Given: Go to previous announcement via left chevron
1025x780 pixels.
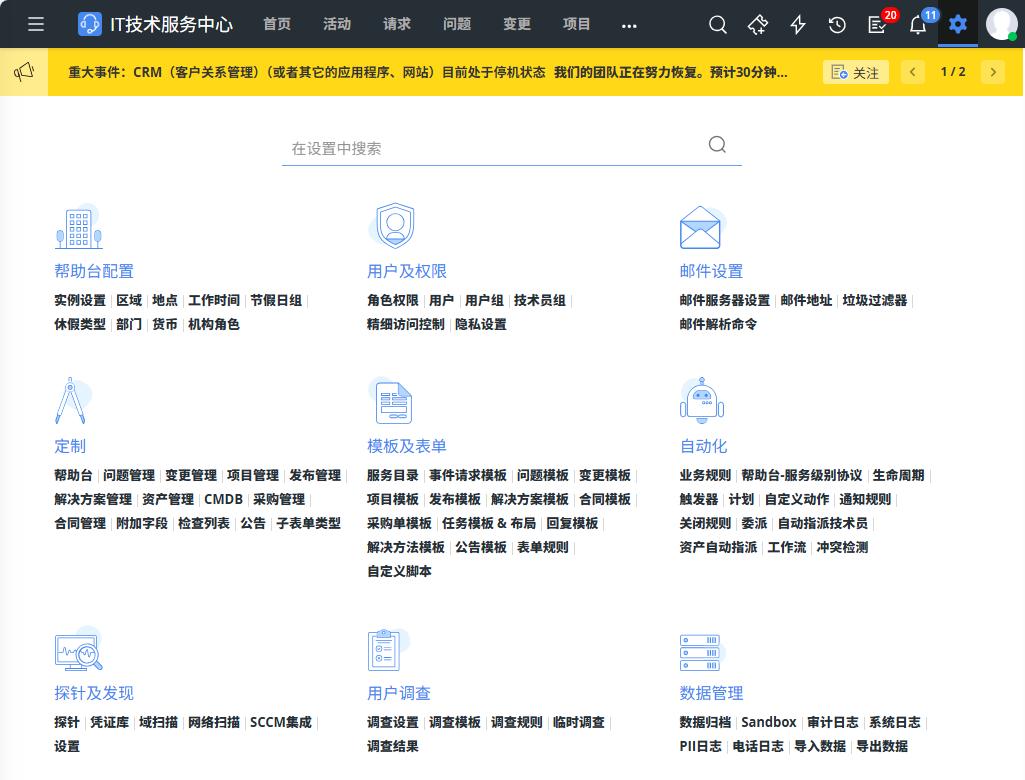Looking at the screenshot, I should coord(912,72).
